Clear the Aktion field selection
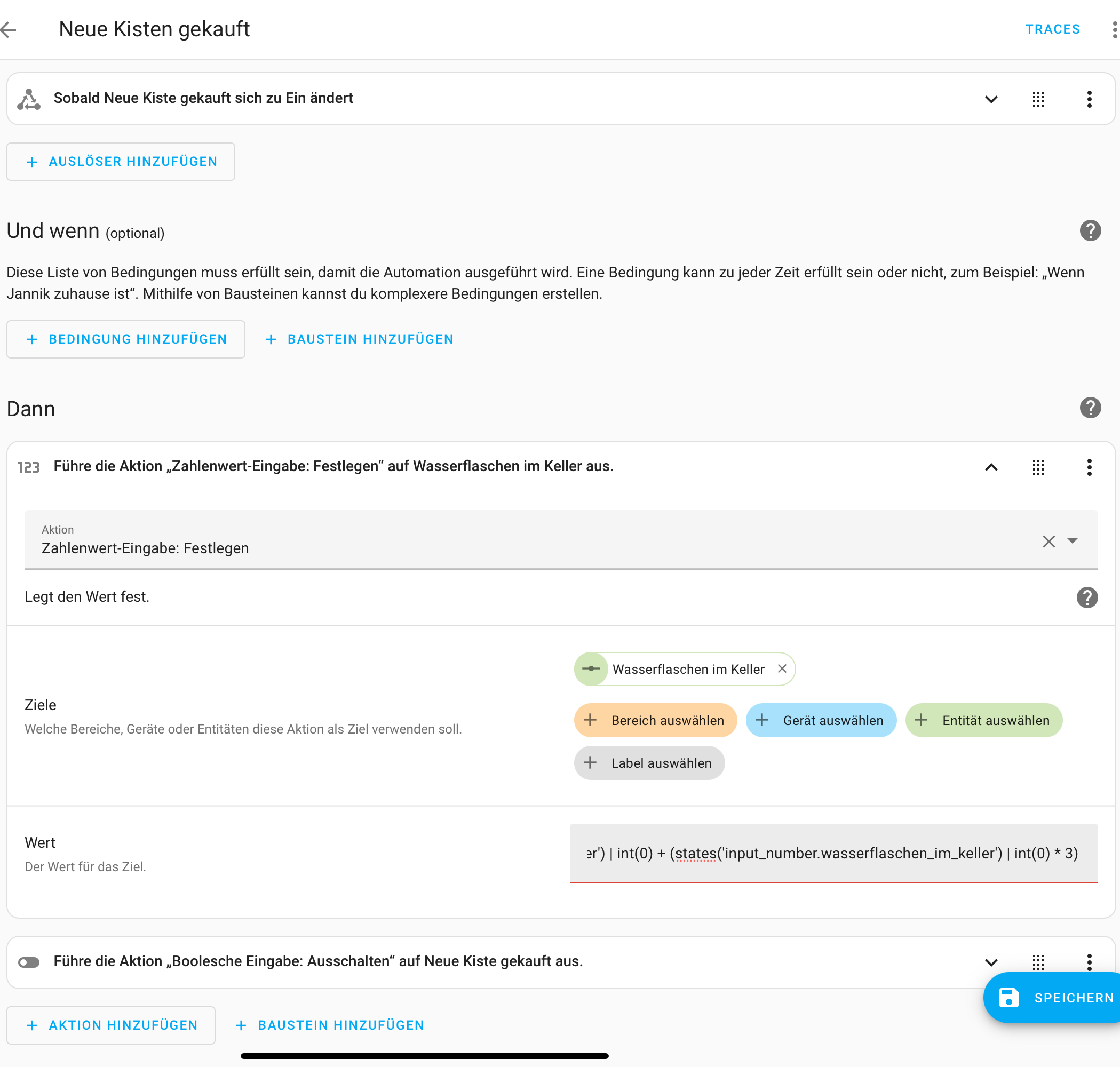 point(1048,541)
